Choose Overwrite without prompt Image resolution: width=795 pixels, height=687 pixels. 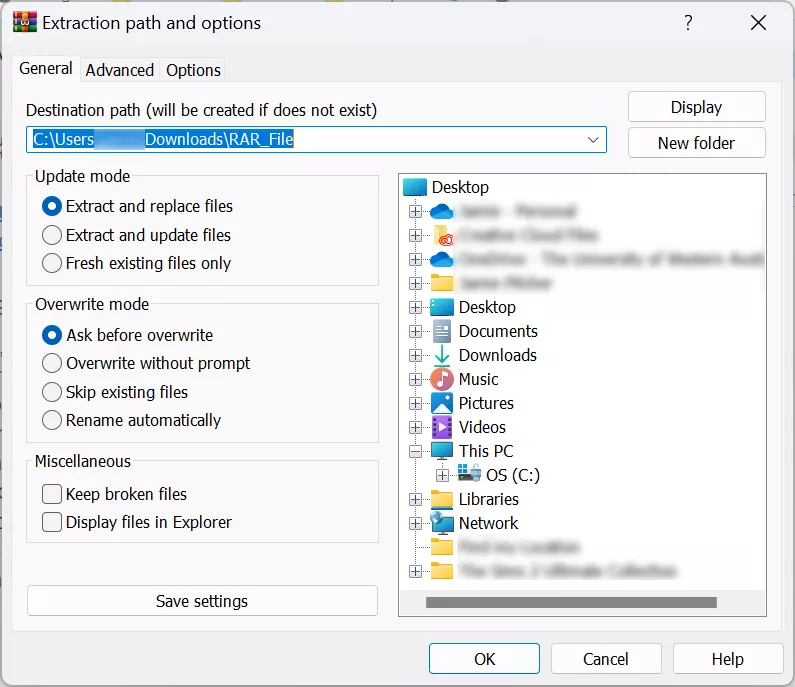point(53,363)
